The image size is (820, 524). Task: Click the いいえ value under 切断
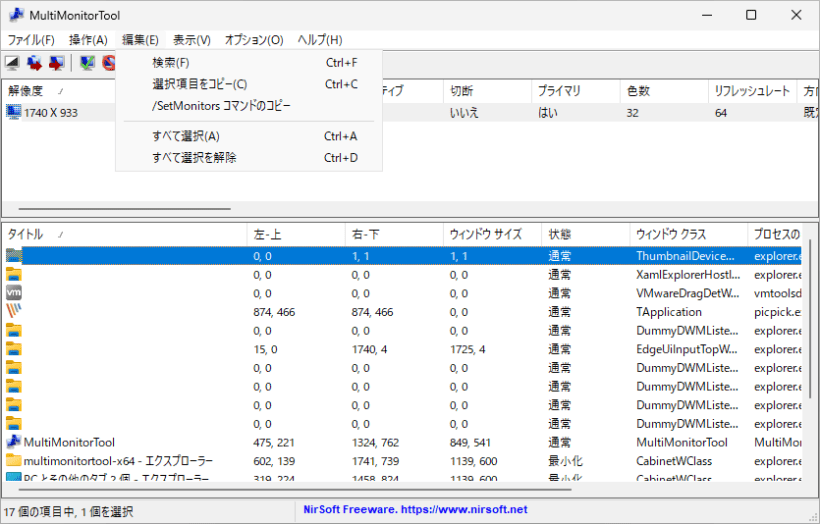point(464,113)
